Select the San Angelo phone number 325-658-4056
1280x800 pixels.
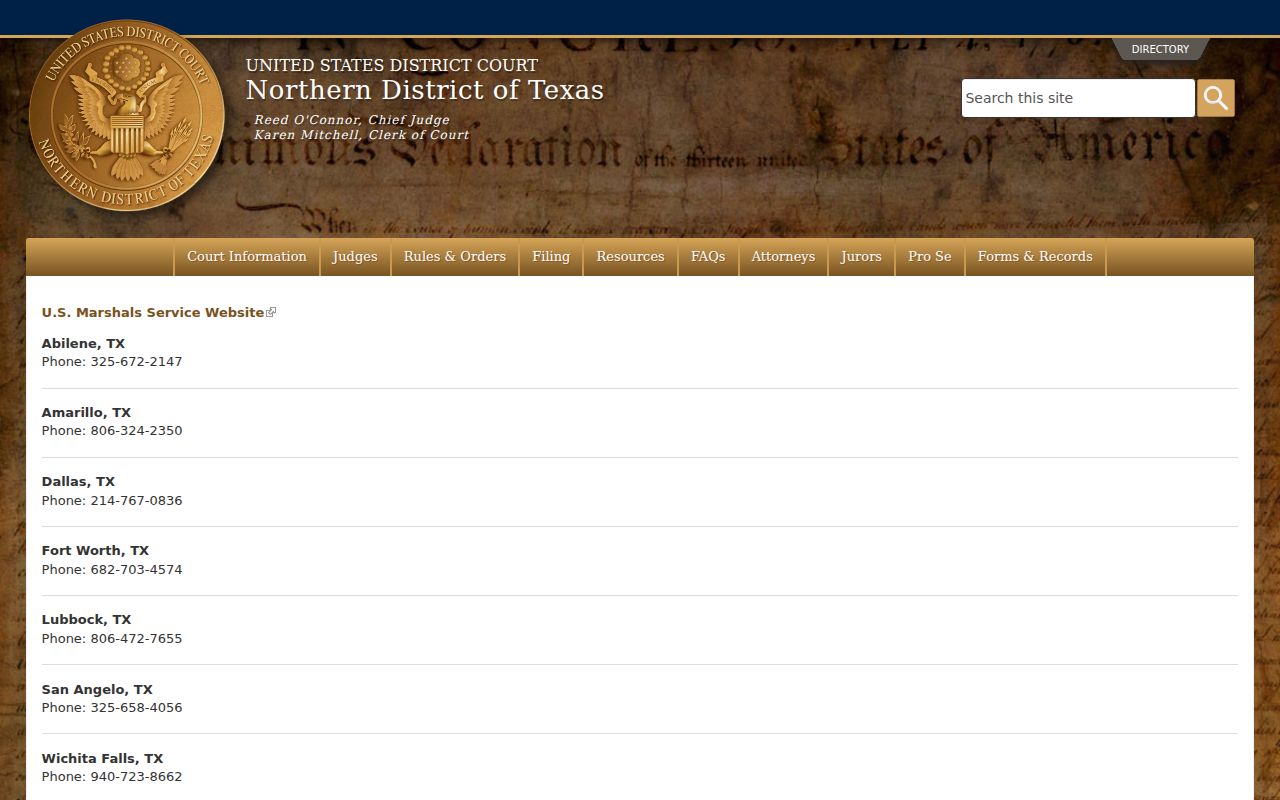tap(136, 708)
